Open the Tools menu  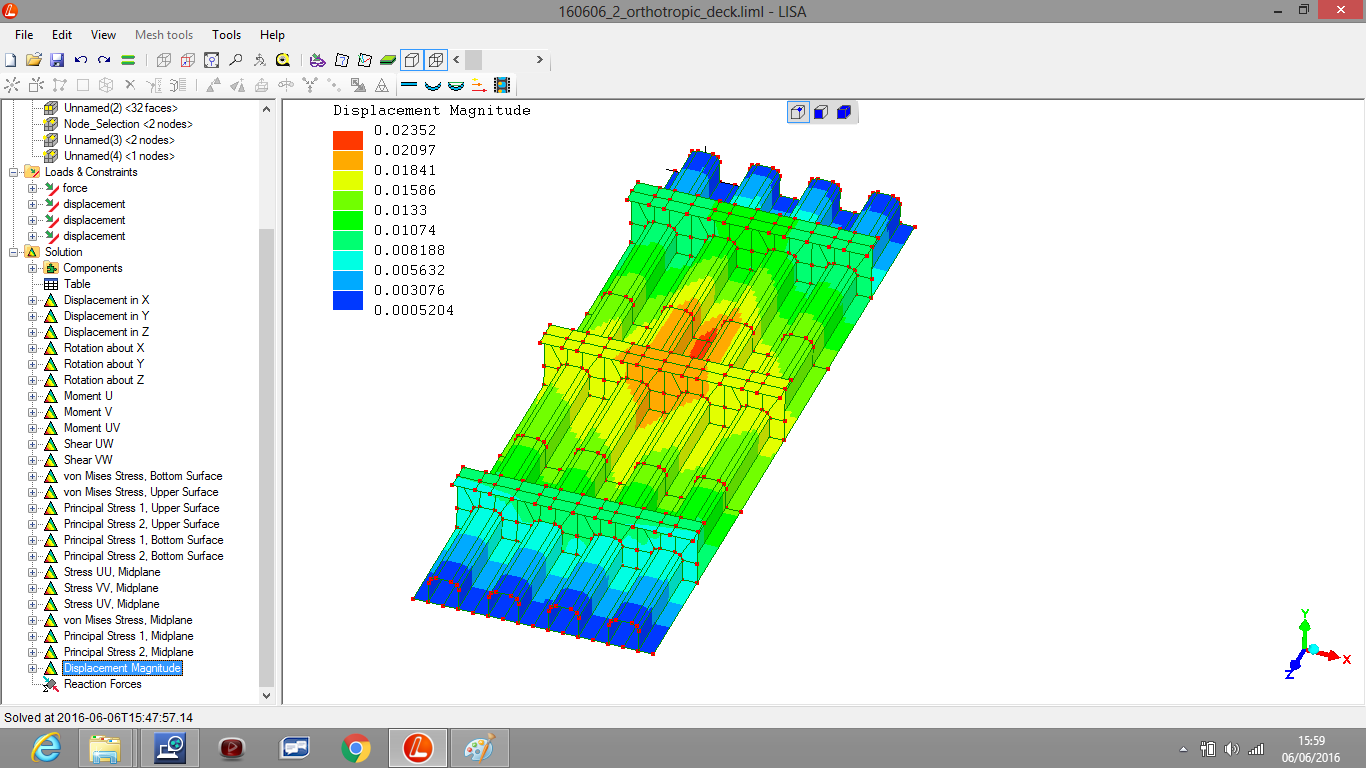click(x=226, y=35)
